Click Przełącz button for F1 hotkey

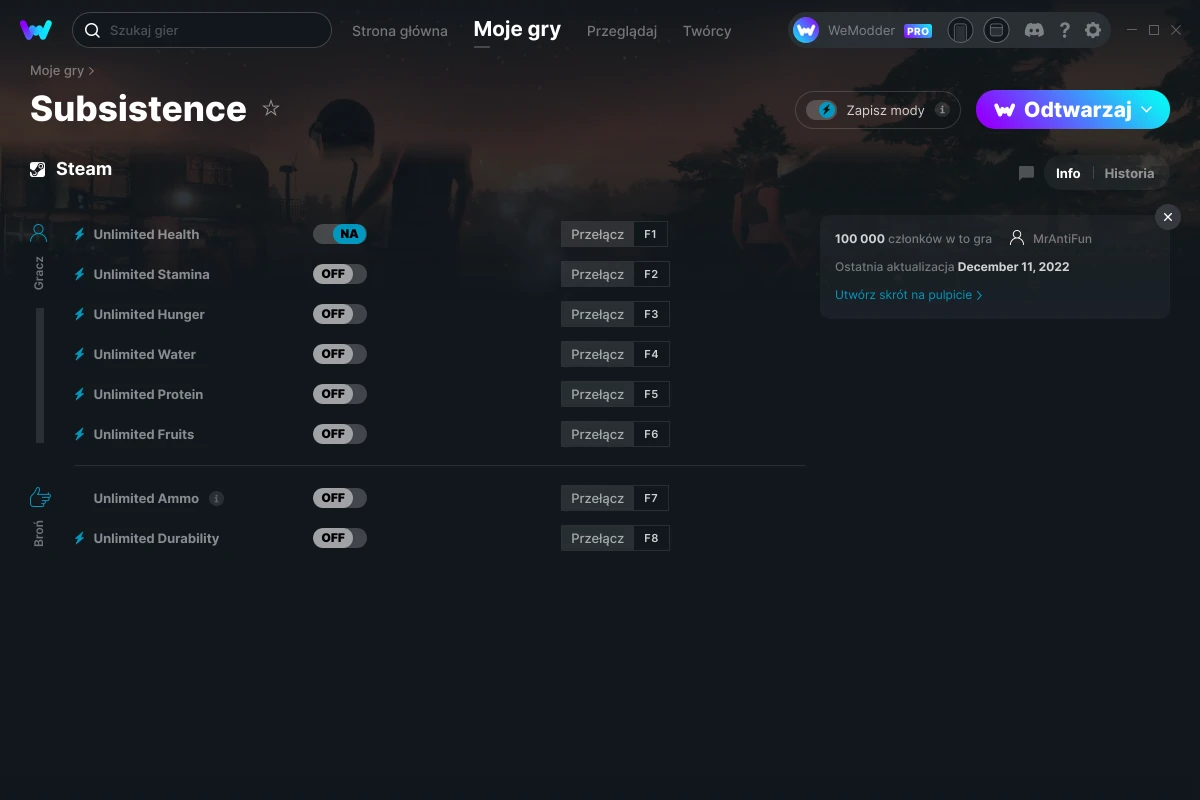tap(597, 234)
